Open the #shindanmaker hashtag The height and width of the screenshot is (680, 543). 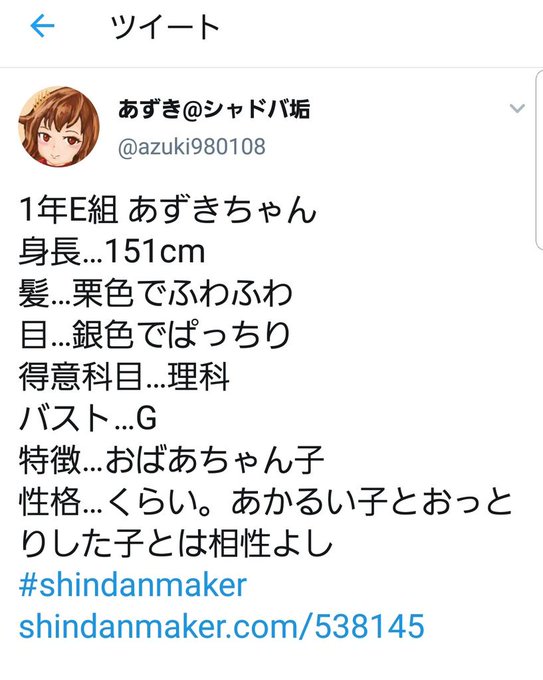click(x=133, y=585)
